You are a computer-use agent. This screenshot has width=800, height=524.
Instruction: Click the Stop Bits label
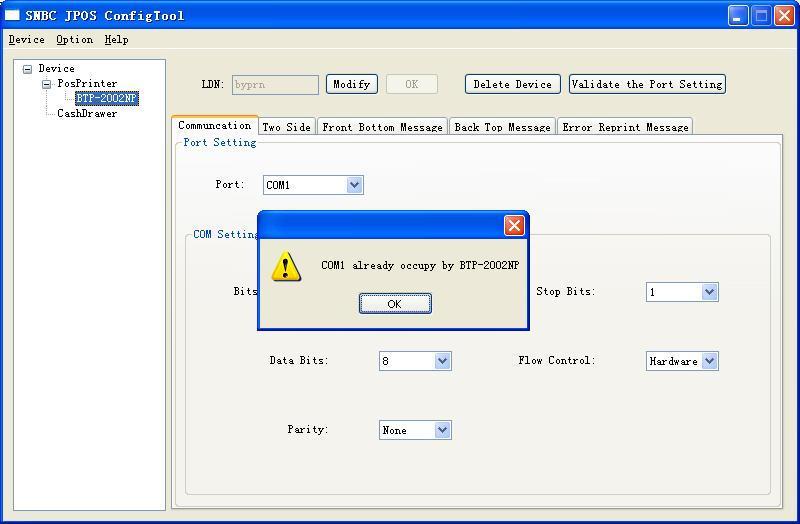click(x=565, y=291)
